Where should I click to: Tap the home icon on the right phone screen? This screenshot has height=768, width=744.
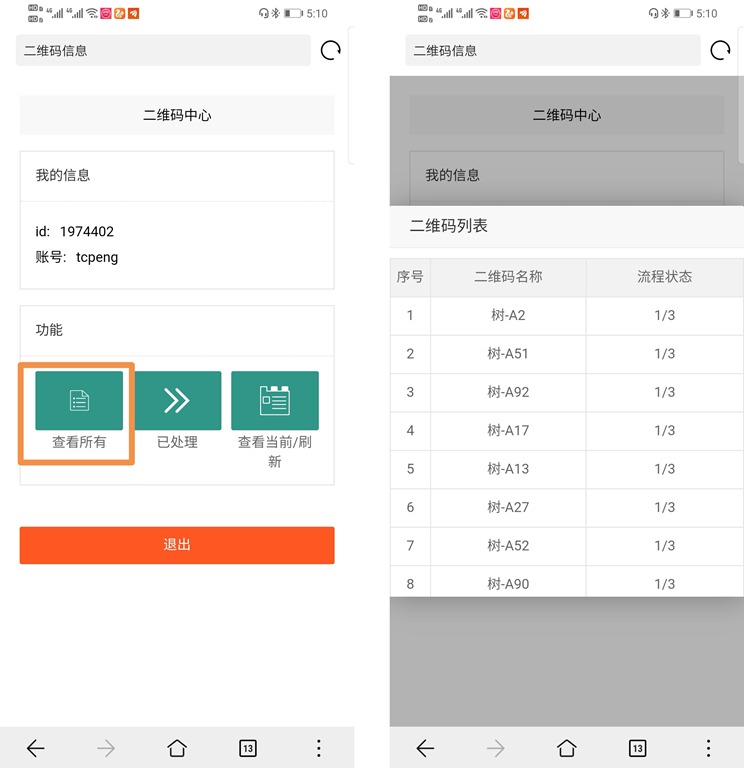pyautogui.click(x=567, y=748)
